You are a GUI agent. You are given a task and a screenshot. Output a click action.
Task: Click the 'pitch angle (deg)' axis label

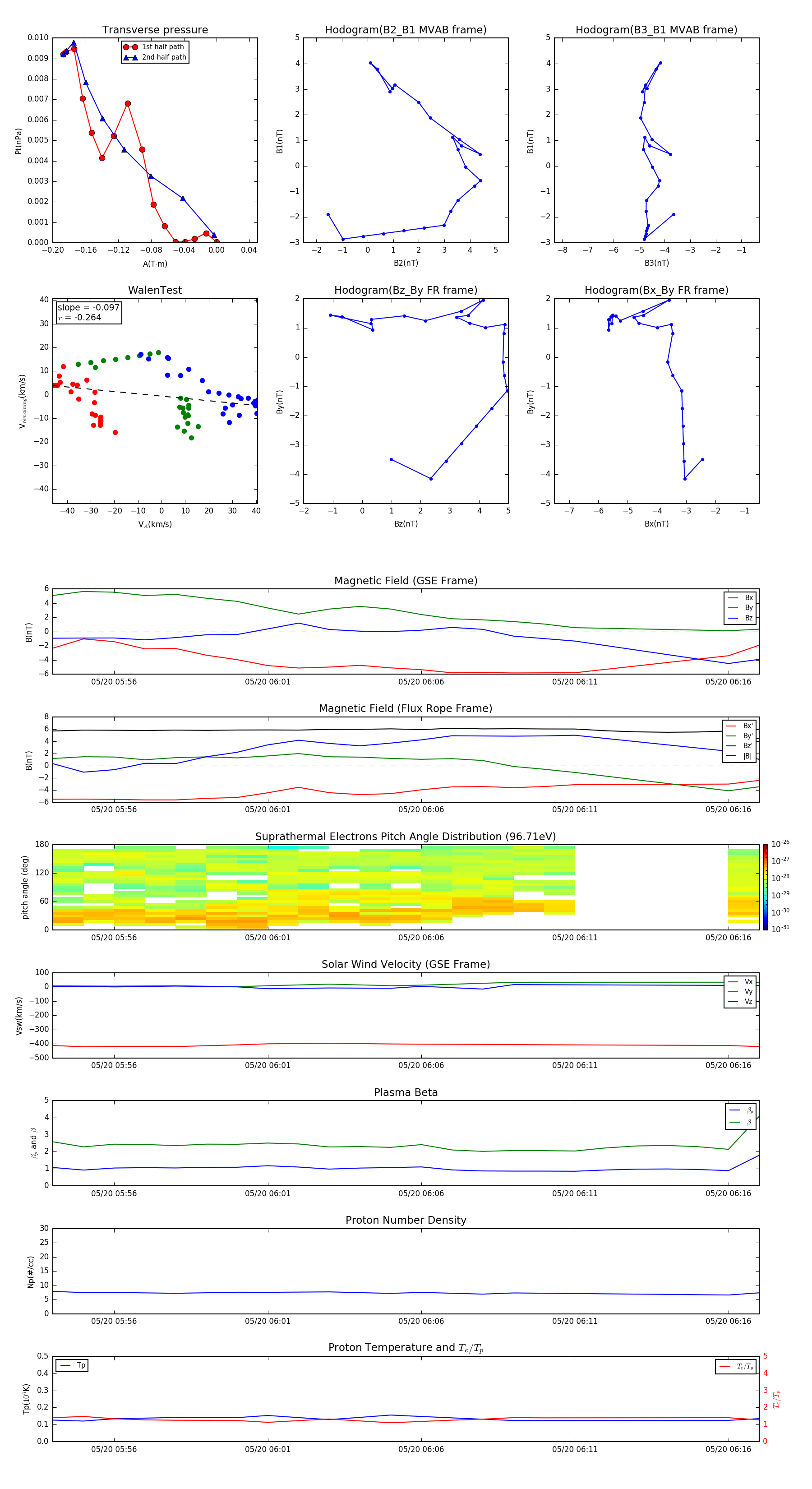25,887
